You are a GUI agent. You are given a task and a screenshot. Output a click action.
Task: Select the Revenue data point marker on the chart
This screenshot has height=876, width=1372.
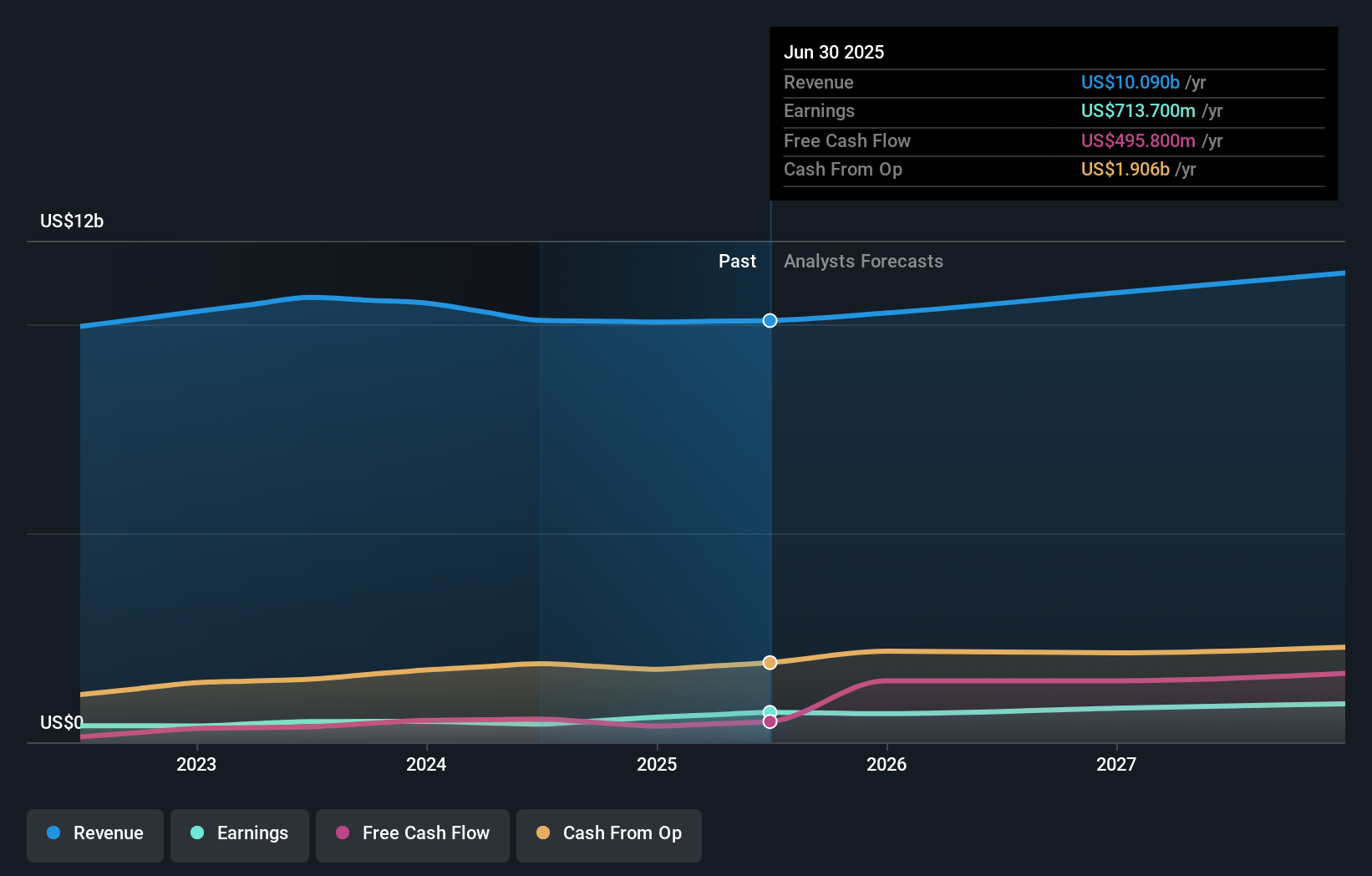coord(770,321)
